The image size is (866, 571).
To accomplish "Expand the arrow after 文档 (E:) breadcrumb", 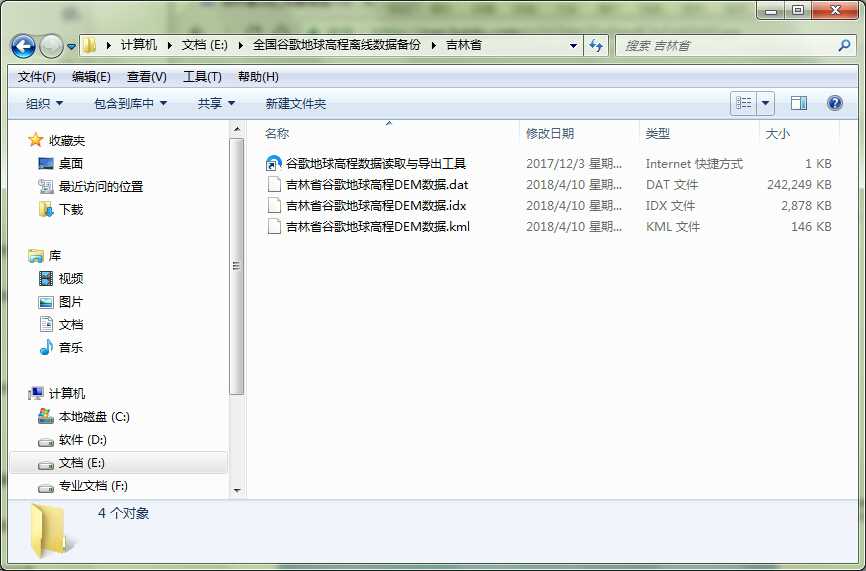I will [x=240, y=45].
